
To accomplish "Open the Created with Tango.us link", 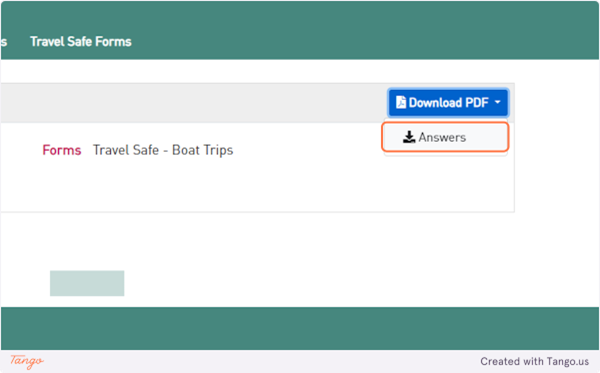I will click(x=535, y=361).
